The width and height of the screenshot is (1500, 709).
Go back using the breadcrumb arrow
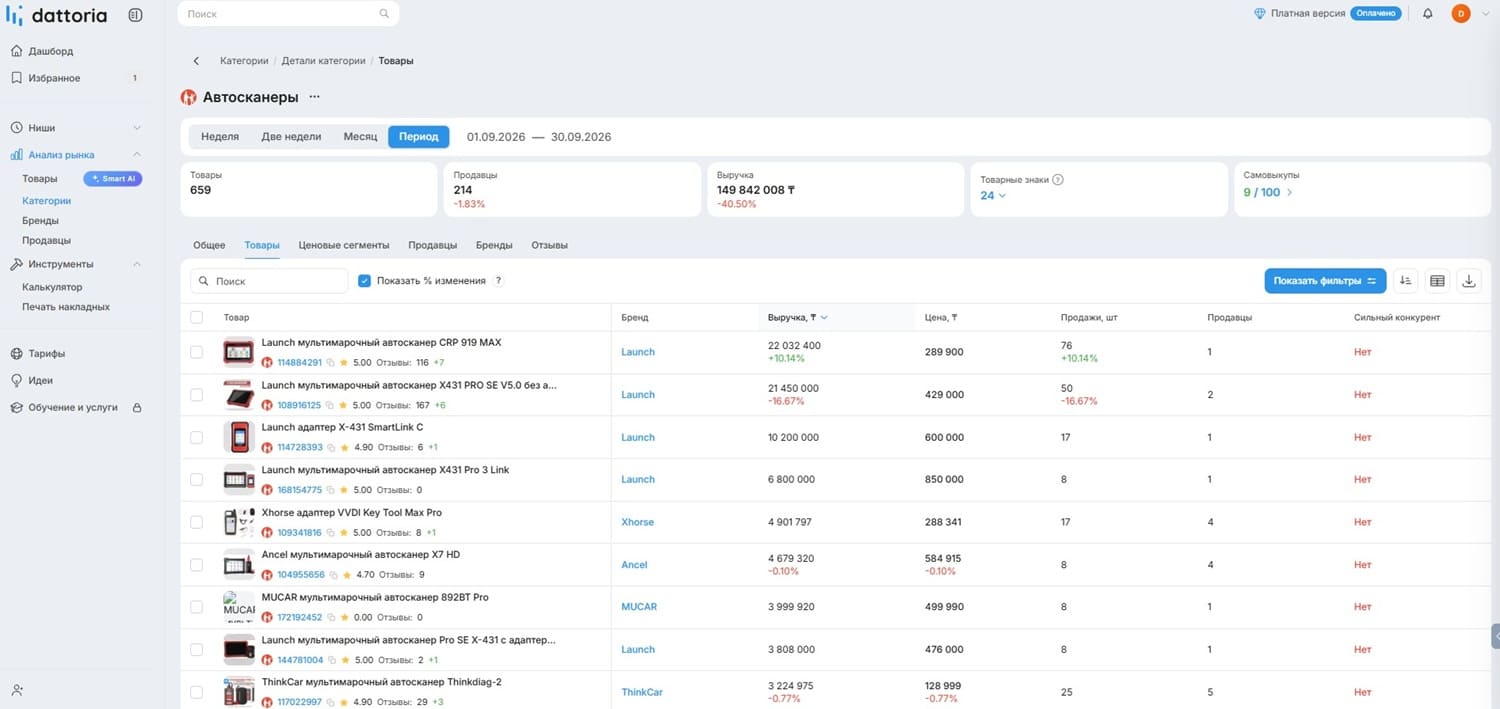196,61
